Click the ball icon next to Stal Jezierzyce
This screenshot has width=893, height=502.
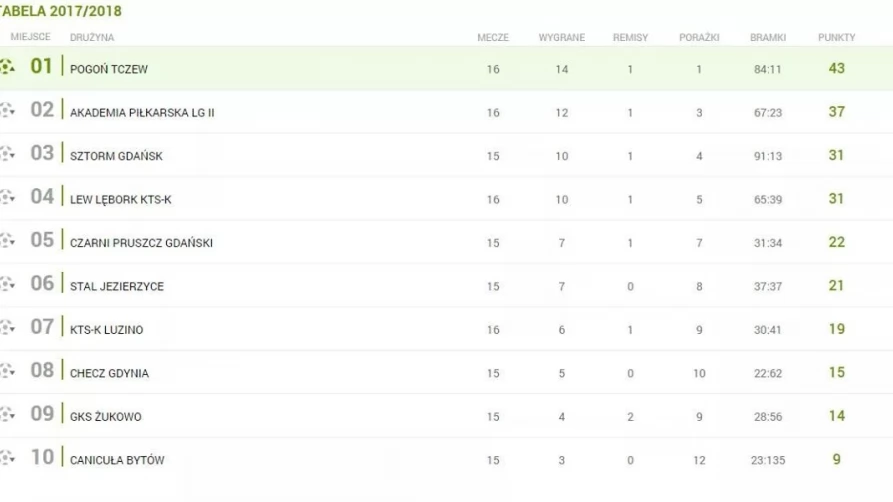click(7, 284)
